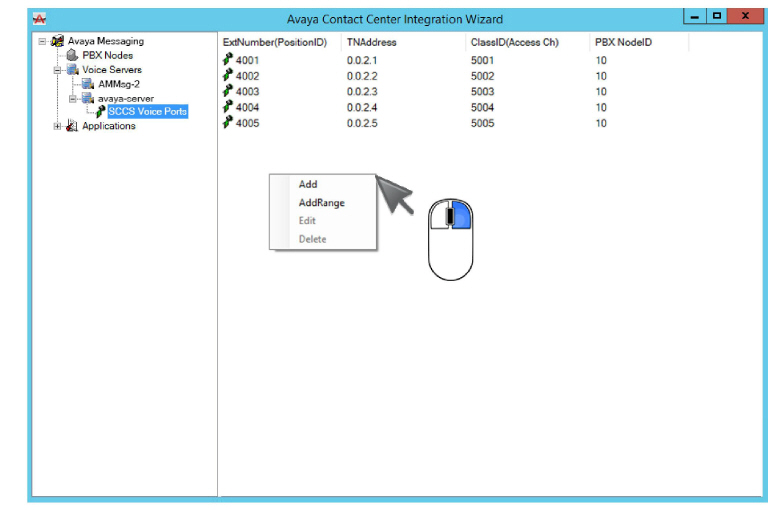Click PBX NodeID 10 in row 4003
The image size is (768, 510).
click(x=601, y=92)
